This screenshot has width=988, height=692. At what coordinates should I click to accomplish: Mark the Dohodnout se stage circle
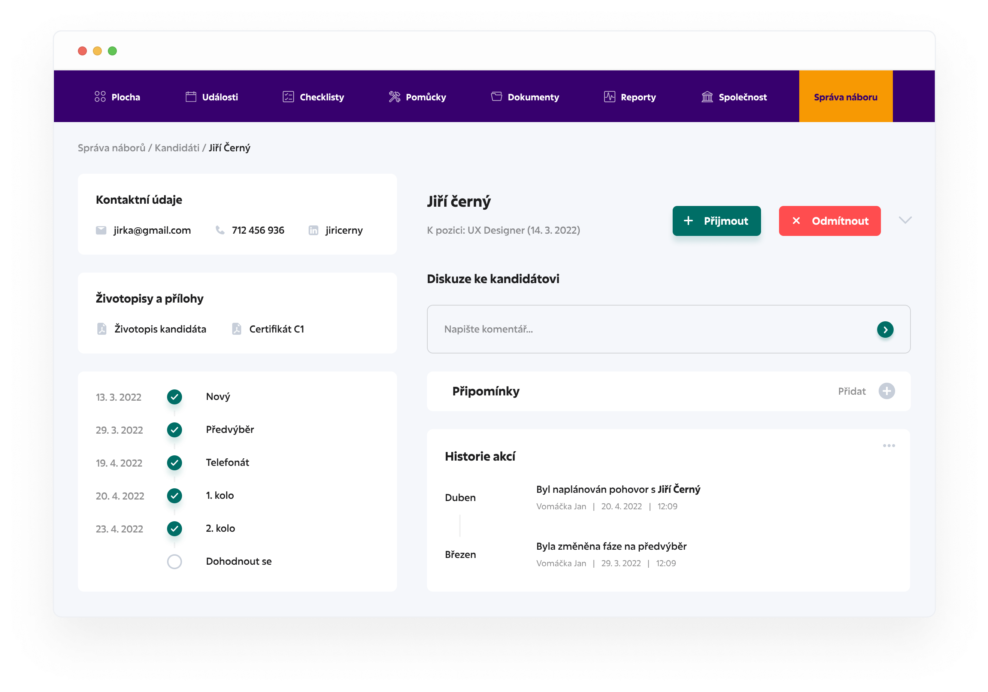point(174,562)
